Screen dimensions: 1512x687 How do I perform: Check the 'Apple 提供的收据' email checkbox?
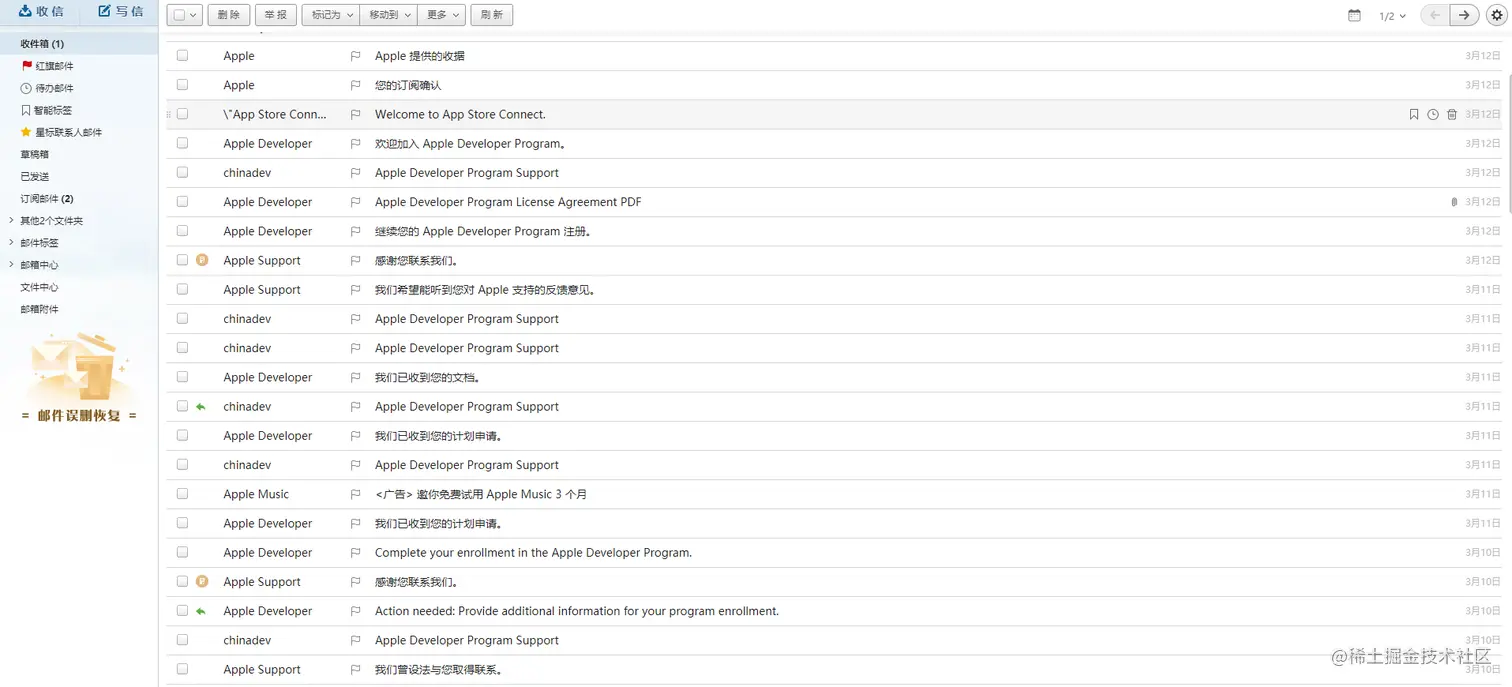point(182,56)
